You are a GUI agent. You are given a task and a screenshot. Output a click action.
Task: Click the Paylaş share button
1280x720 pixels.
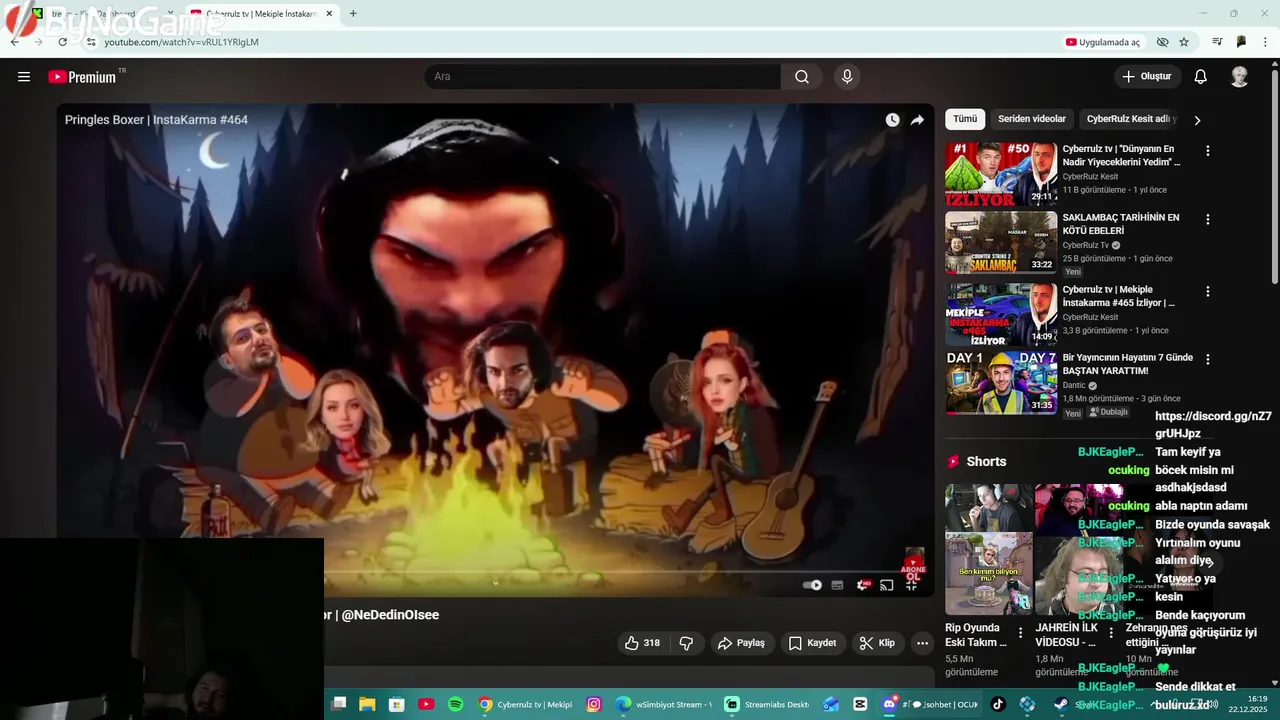coord(741,643)
